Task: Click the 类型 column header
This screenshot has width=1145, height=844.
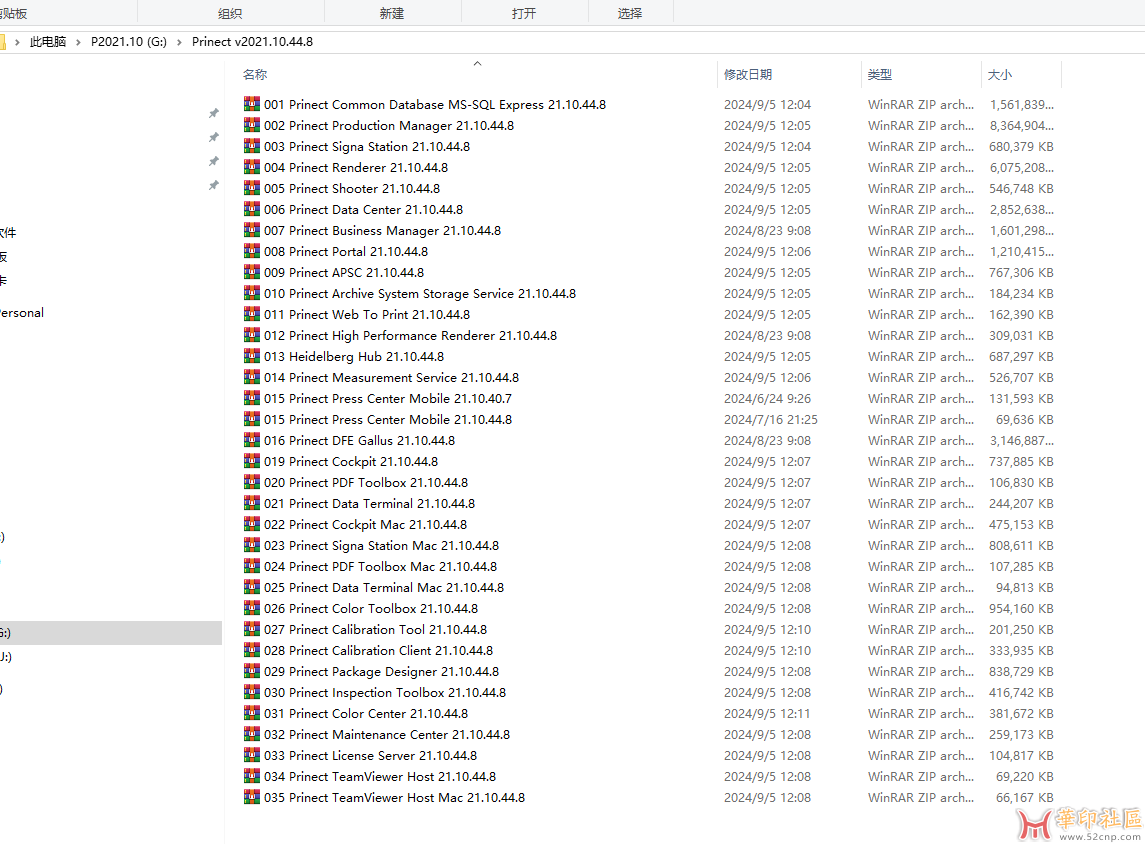Action: click(880, 74)
